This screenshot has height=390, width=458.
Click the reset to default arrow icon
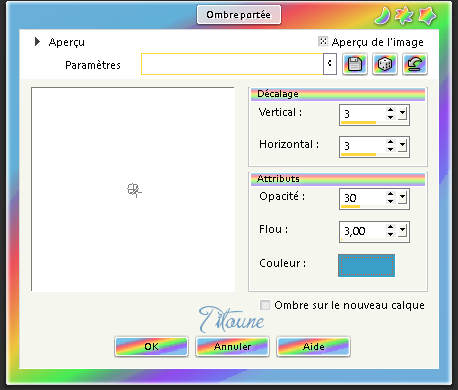tap(415, 64)
